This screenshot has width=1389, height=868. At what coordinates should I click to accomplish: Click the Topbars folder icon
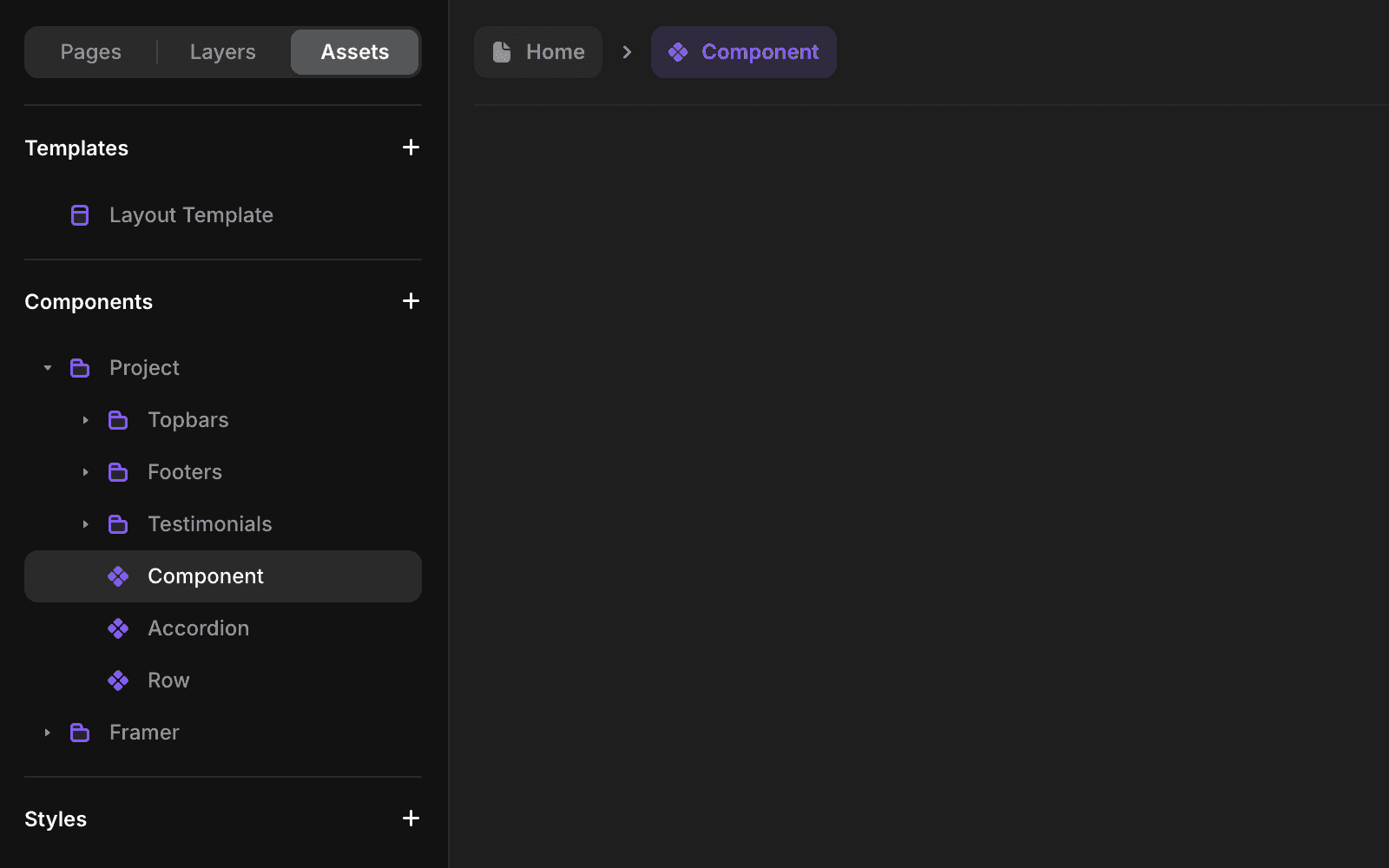pos(118,419)
